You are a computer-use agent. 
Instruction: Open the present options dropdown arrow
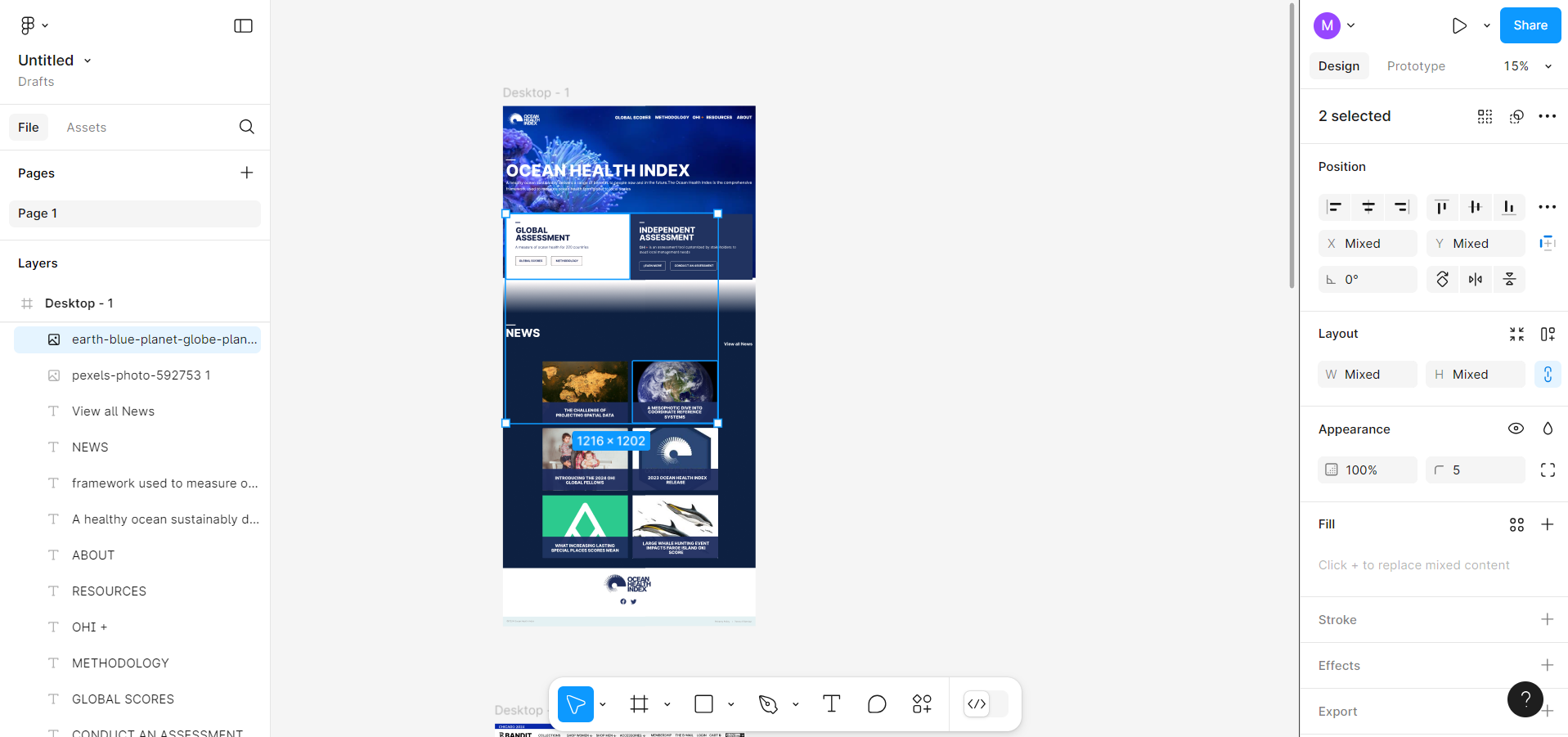[1487, 25]
